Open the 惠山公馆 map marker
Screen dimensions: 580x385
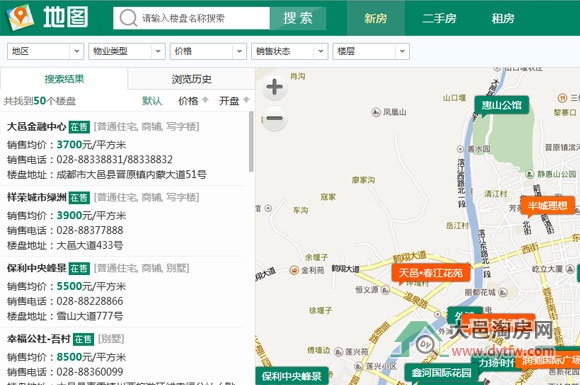click(x=502, y=106)
